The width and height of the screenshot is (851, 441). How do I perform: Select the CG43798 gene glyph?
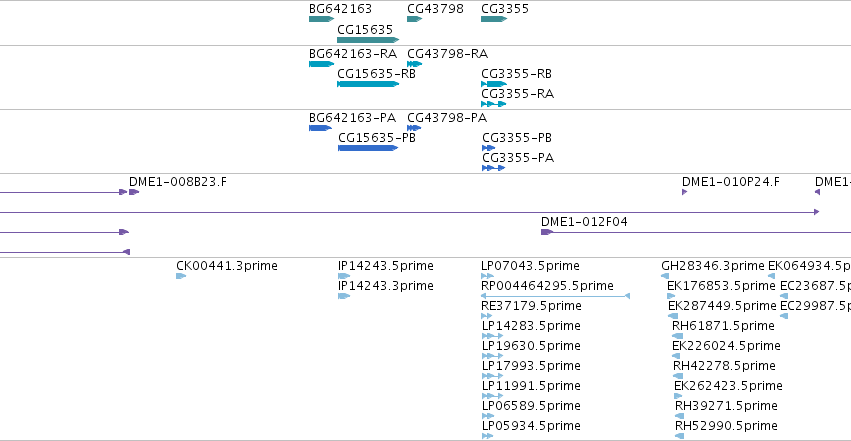pos(415,19)
